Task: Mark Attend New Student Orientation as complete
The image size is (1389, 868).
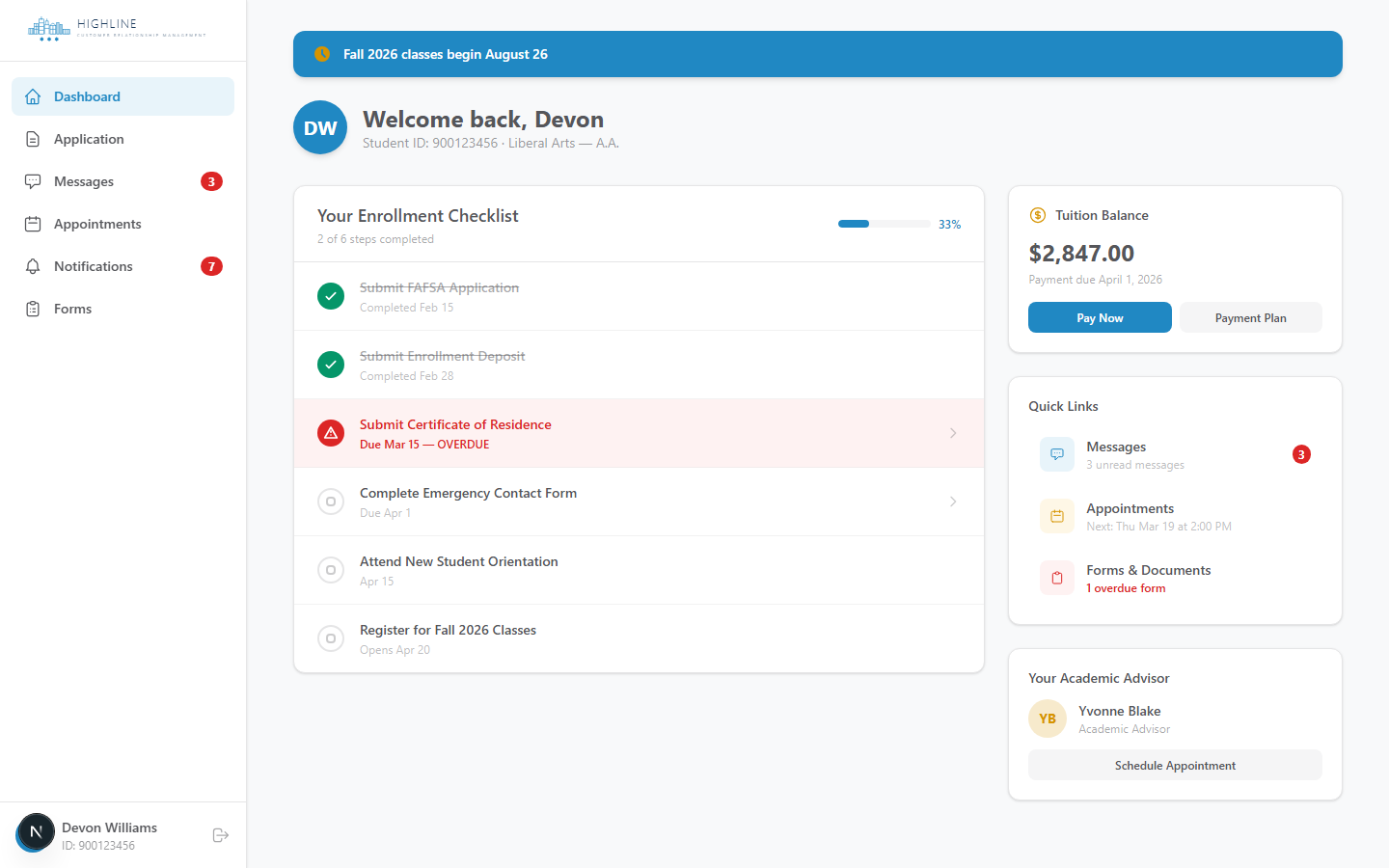Action: tap(331, 570)
